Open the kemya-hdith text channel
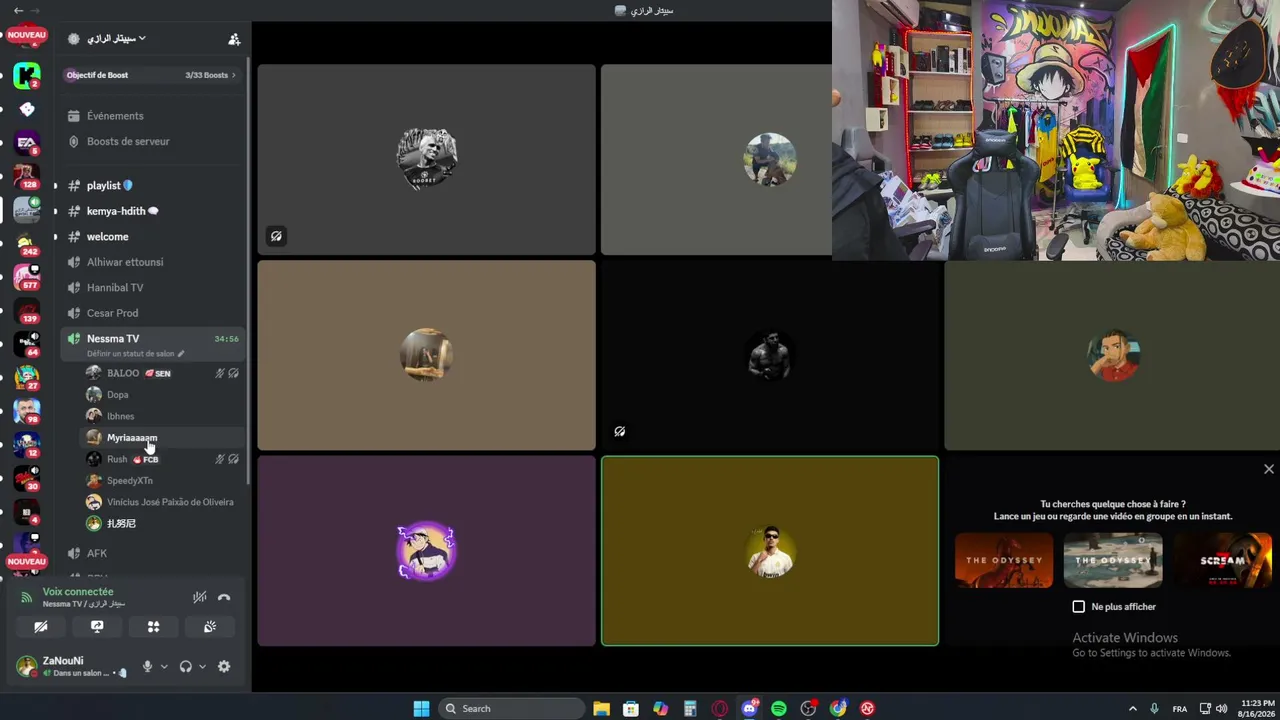1280x720 pixels. click(153, 211)
